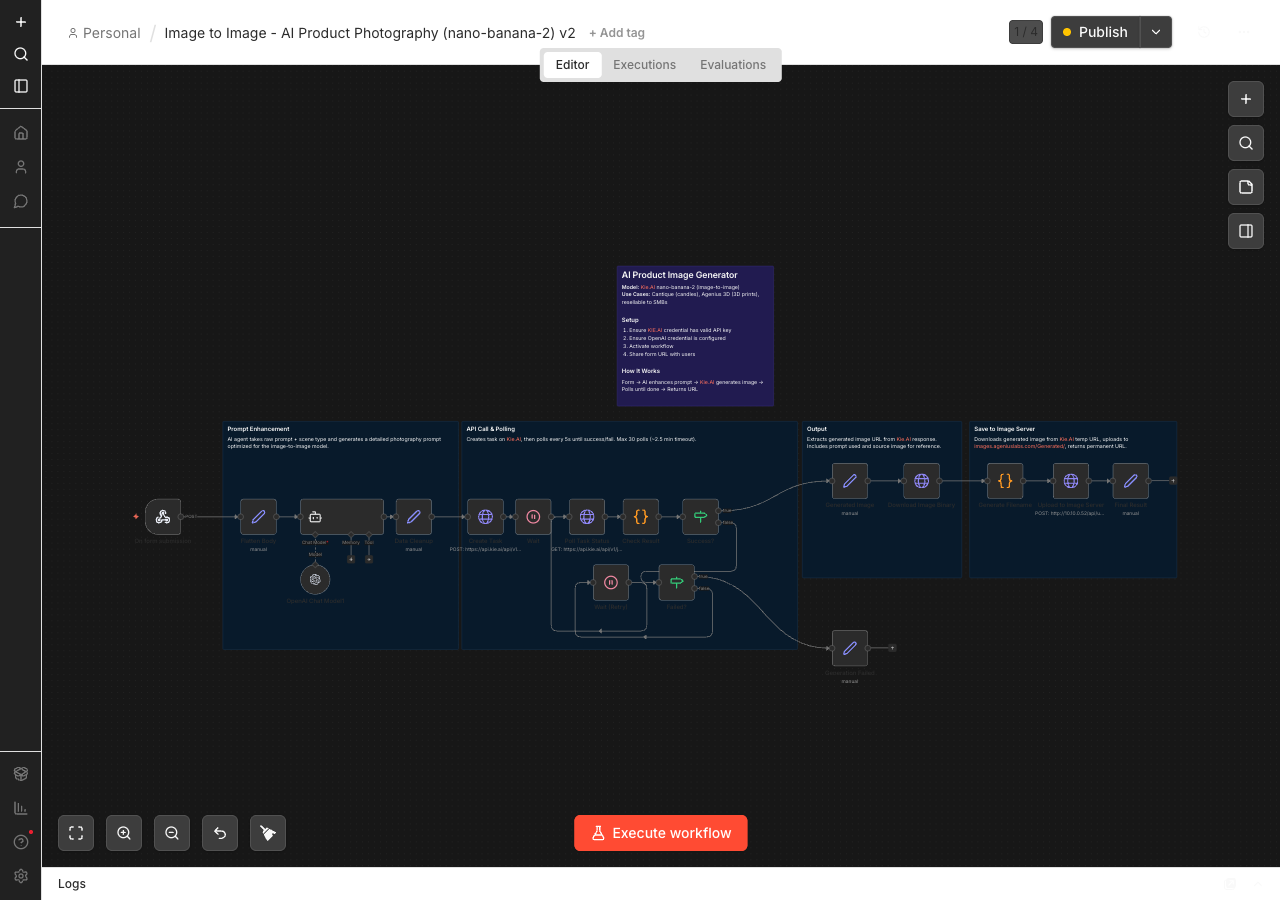Image resolution: width=1280 pixels, height=900 pixels.
Task: Expand the Logs panel at the bottom
Action: pyautogui.click(x=72, y=884)
